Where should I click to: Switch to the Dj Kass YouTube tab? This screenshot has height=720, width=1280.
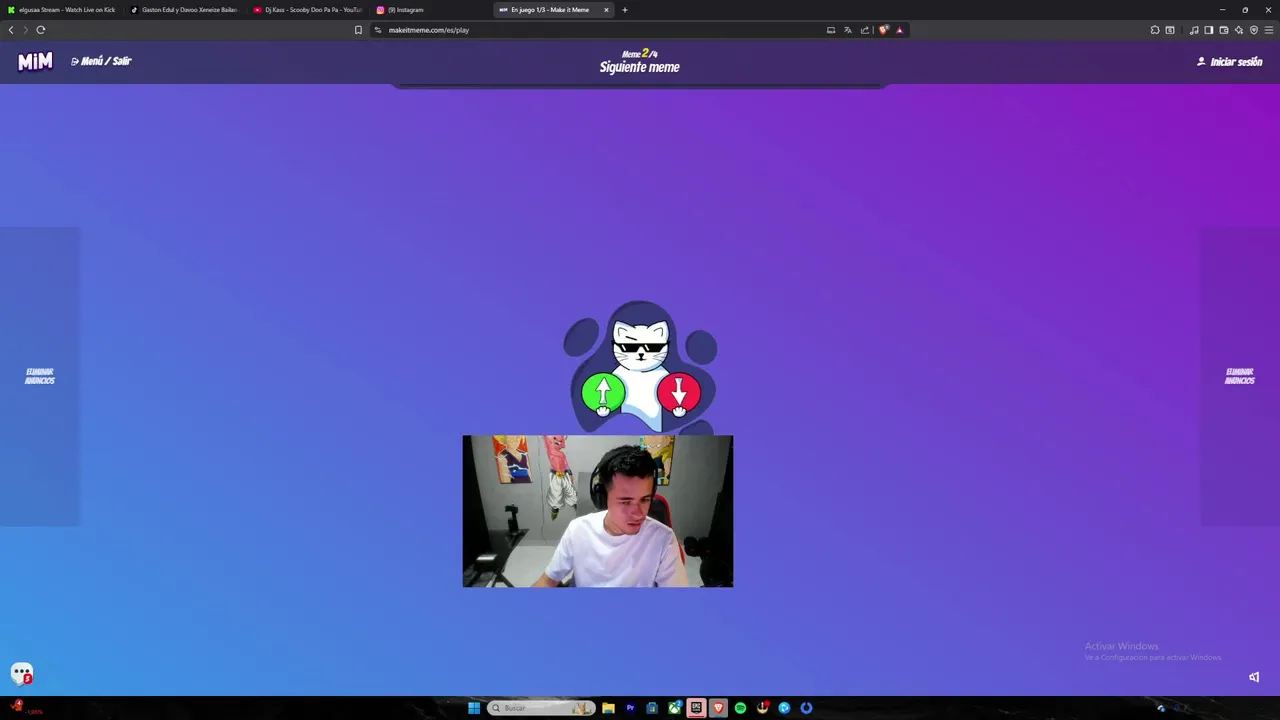308,10
